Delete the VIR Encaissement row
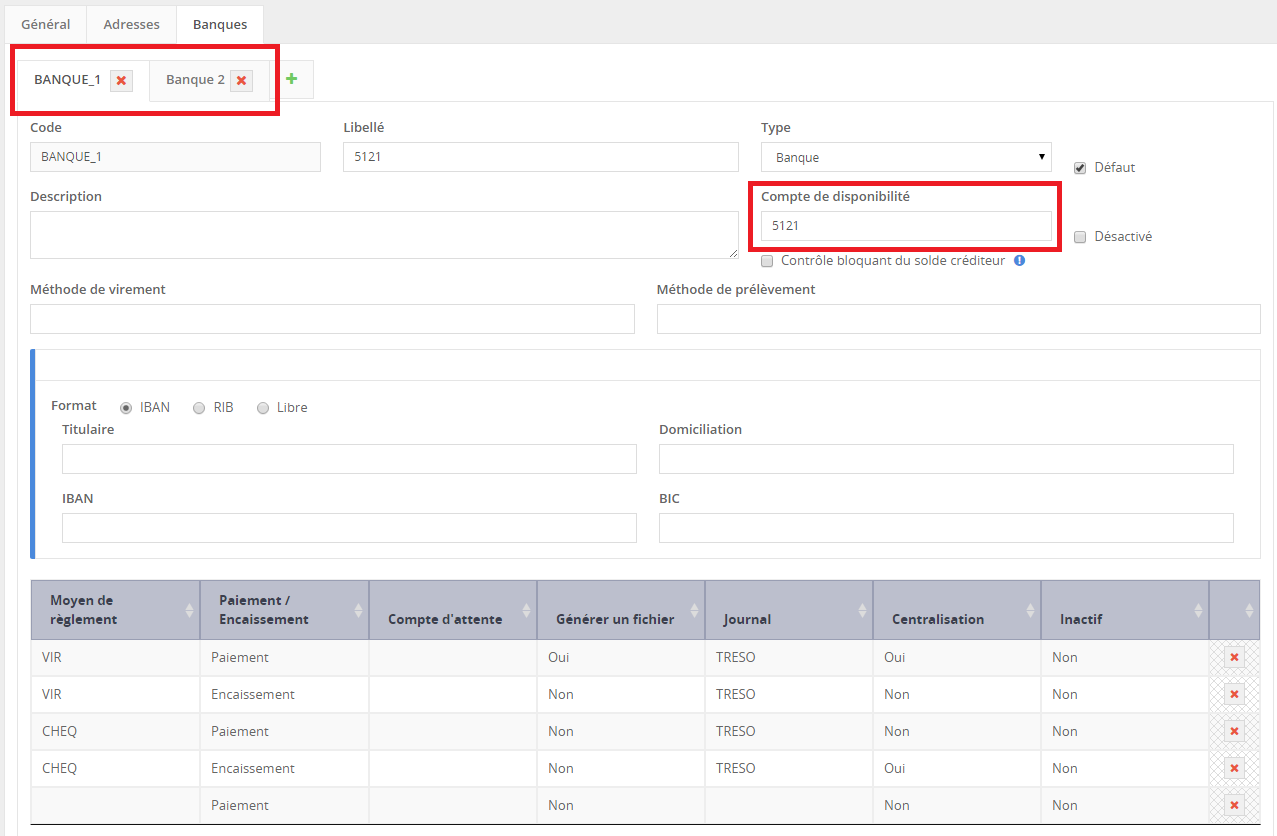Viewport: 1277px width, 836px height. (1234, 695)
